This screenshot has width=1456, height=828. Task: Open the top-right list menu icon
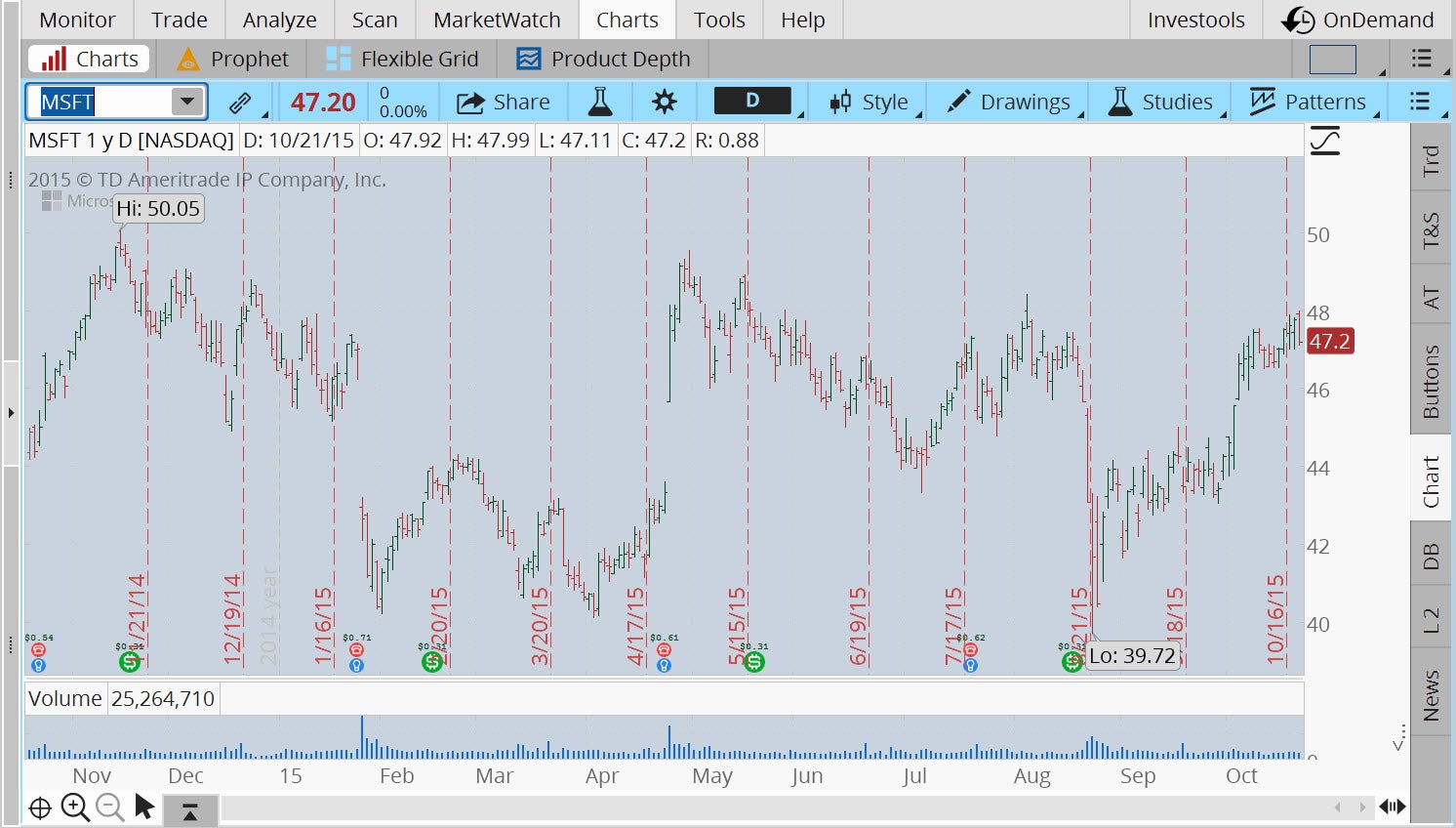tap(1422, 59)
